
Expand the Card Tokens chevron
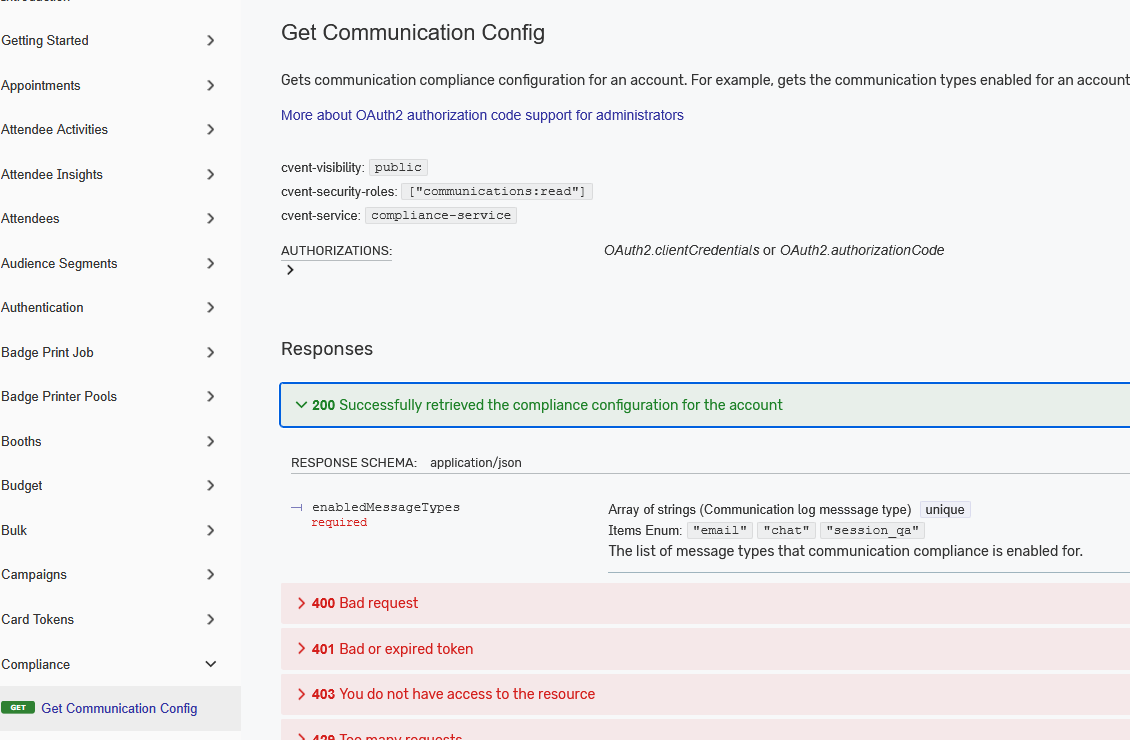pyautogui.click(x=210, y=619)
